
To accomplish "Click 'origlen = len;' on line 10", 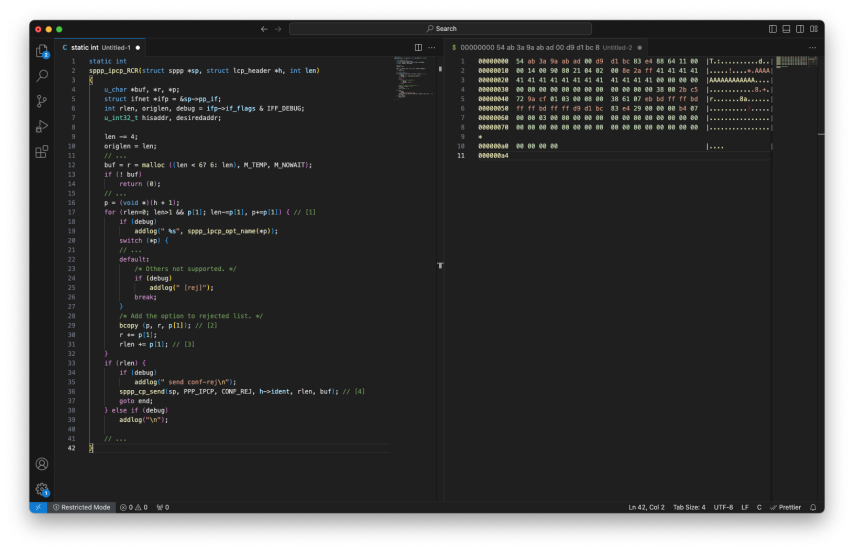I will coord(130,146).
